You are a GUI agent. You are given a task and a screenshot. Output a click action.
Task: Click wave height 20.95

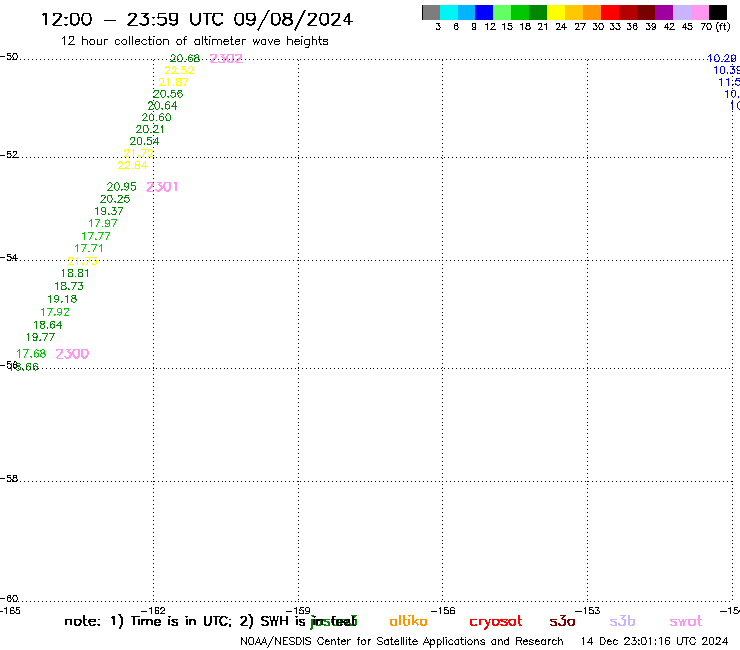(121, 187)
